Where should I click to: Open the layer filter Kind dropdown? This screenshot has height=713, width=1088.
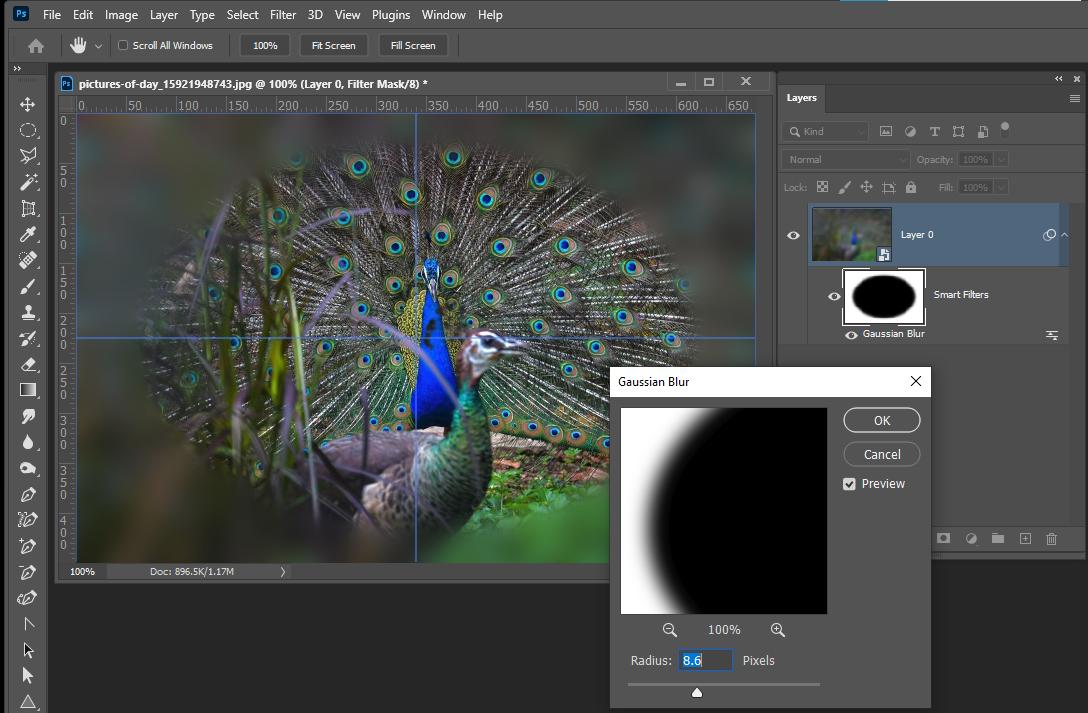[x=826, y=131]
